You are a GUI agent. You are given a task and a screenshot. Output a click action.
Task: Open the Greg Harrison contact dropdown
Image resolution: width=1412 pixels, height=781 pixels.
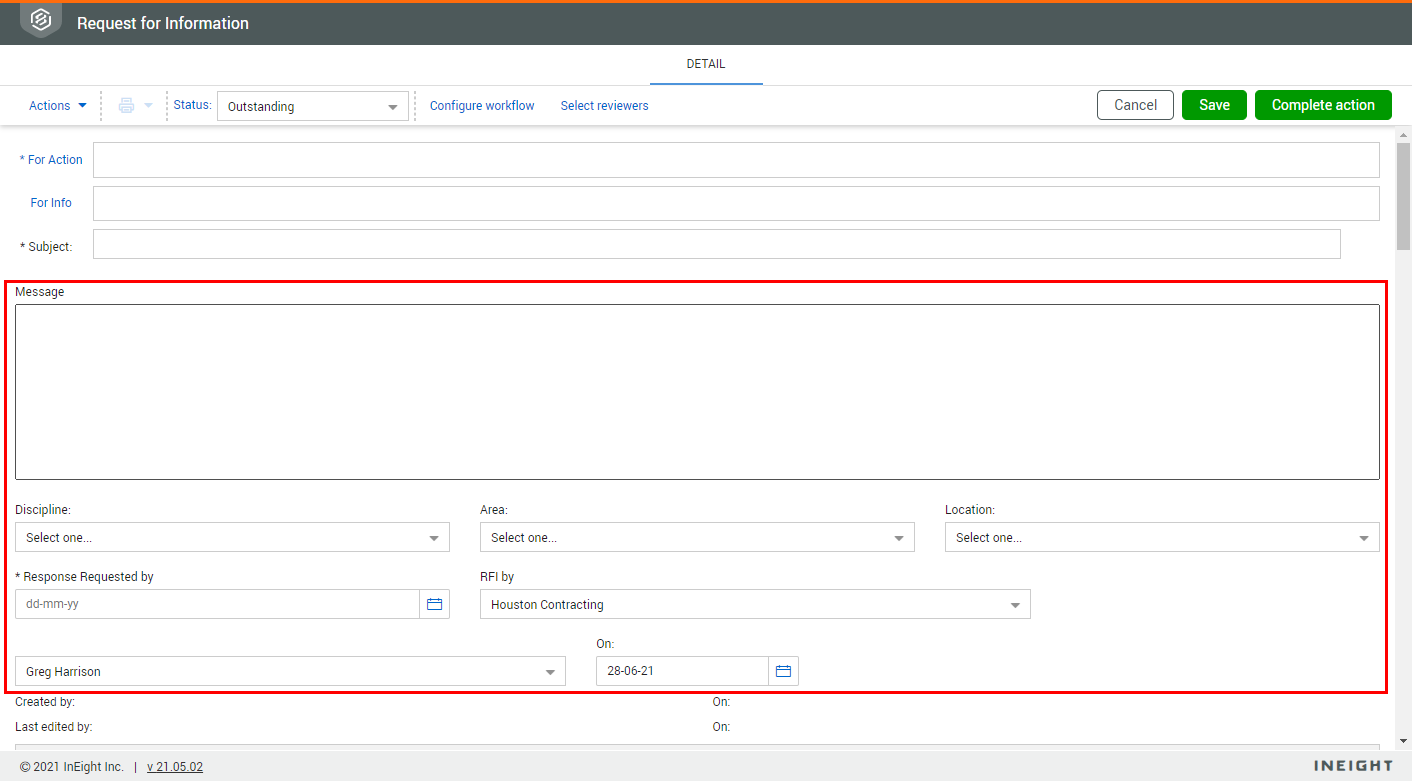[290, 672]
